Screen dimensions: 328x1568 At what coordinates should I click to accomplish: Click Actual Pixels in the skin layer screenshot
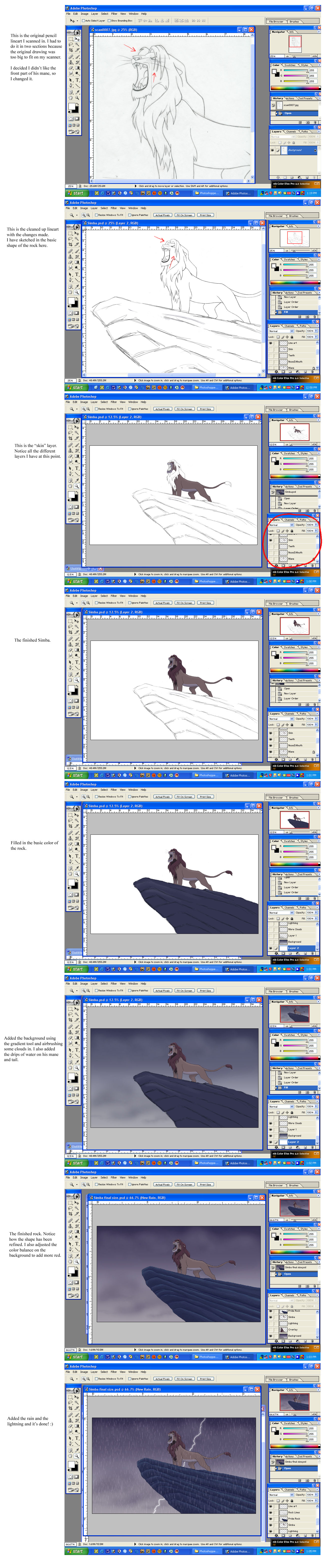(162, 409)
